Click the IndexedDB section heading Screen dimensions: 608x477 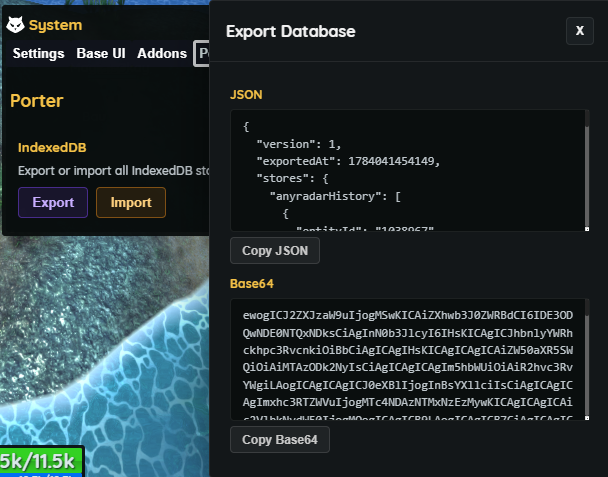[52, 147]
